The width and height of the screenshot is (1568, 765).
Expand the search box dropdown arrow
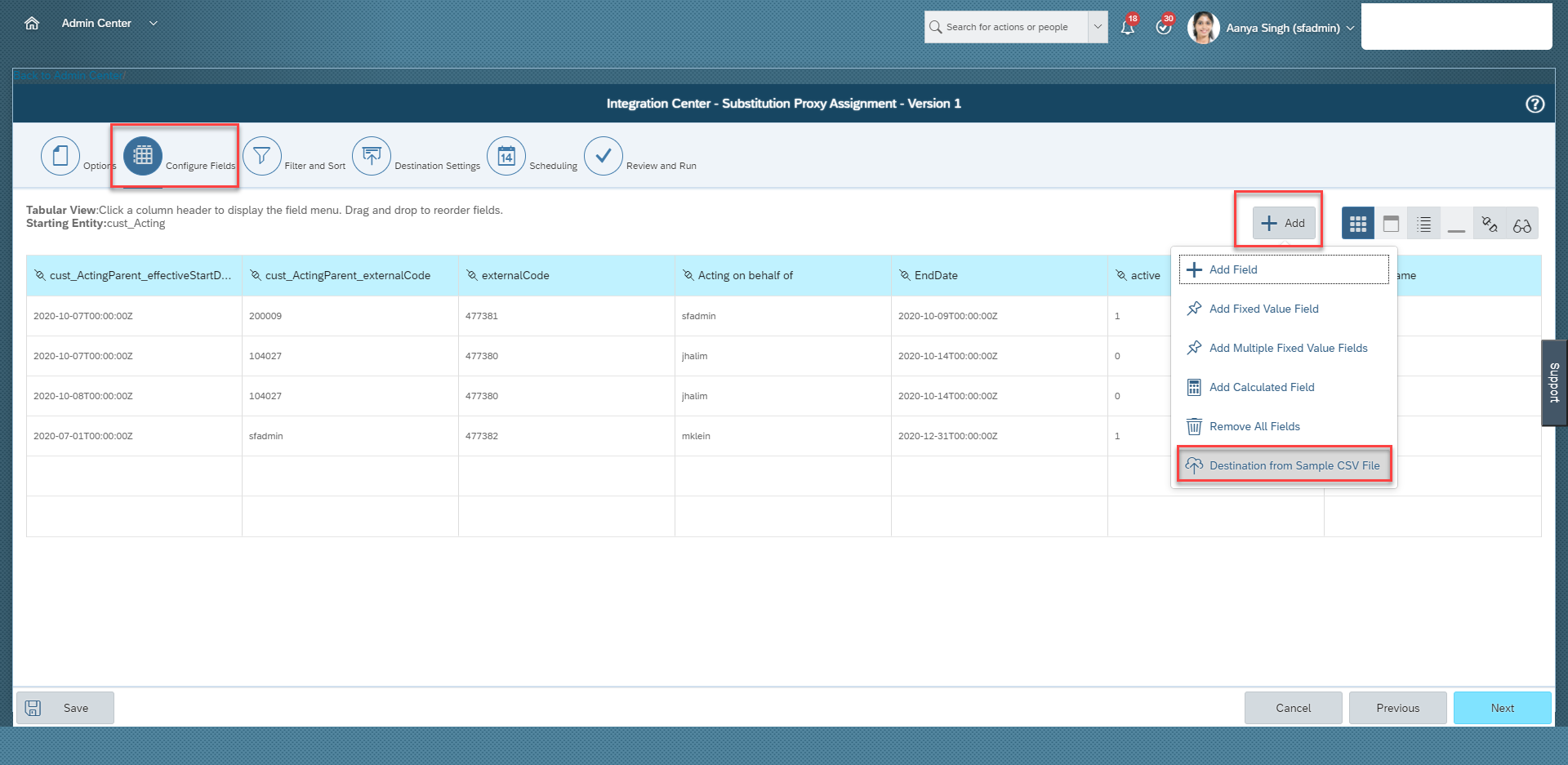1098,27
